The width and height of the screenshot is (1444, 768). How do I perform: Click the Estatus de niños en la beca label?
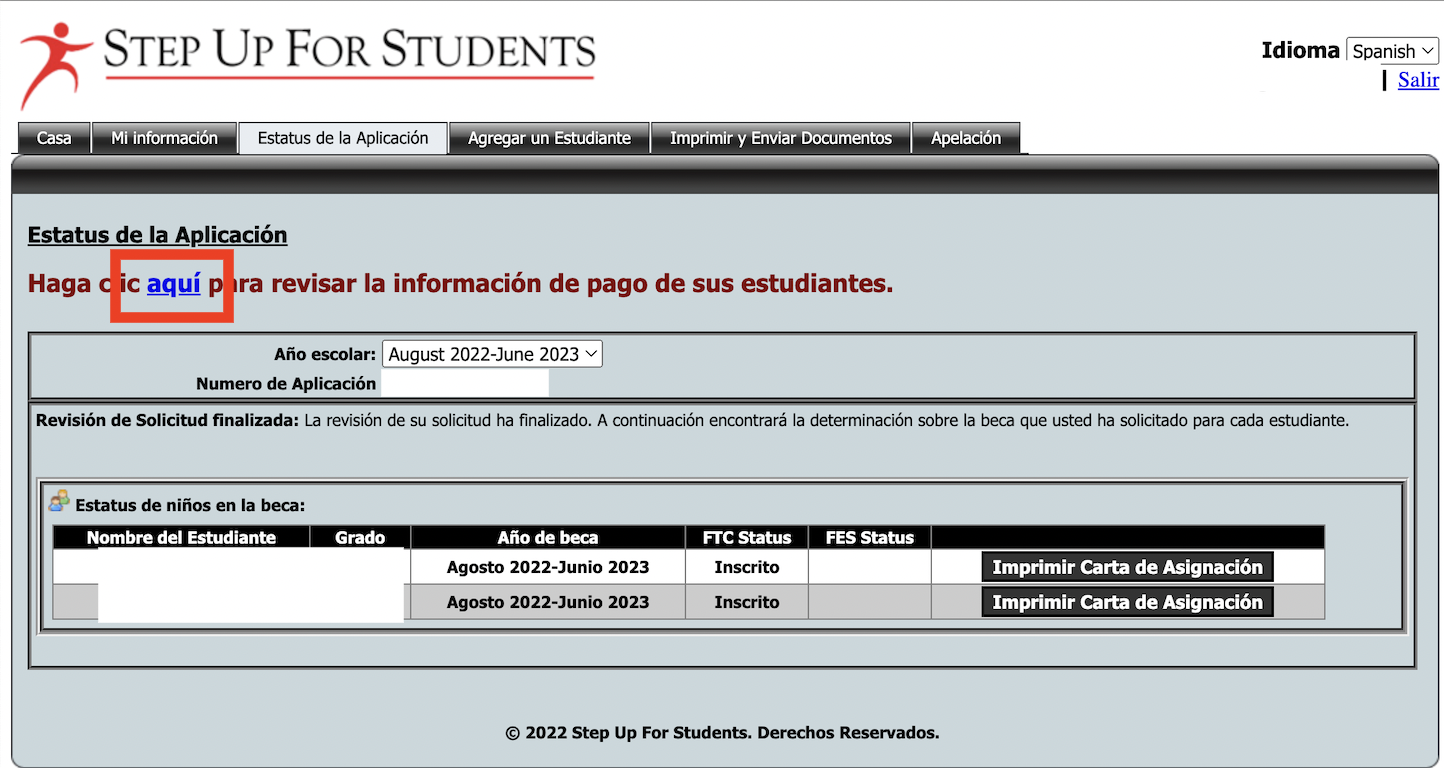click(x=190, y=506)
